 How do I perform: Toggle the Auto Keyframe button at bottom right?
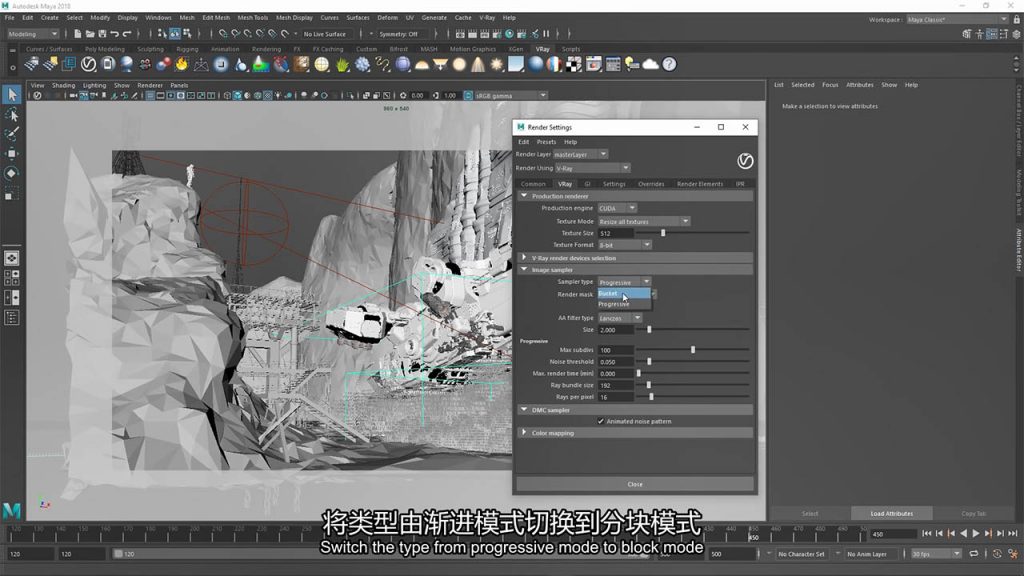pos(997,554)
